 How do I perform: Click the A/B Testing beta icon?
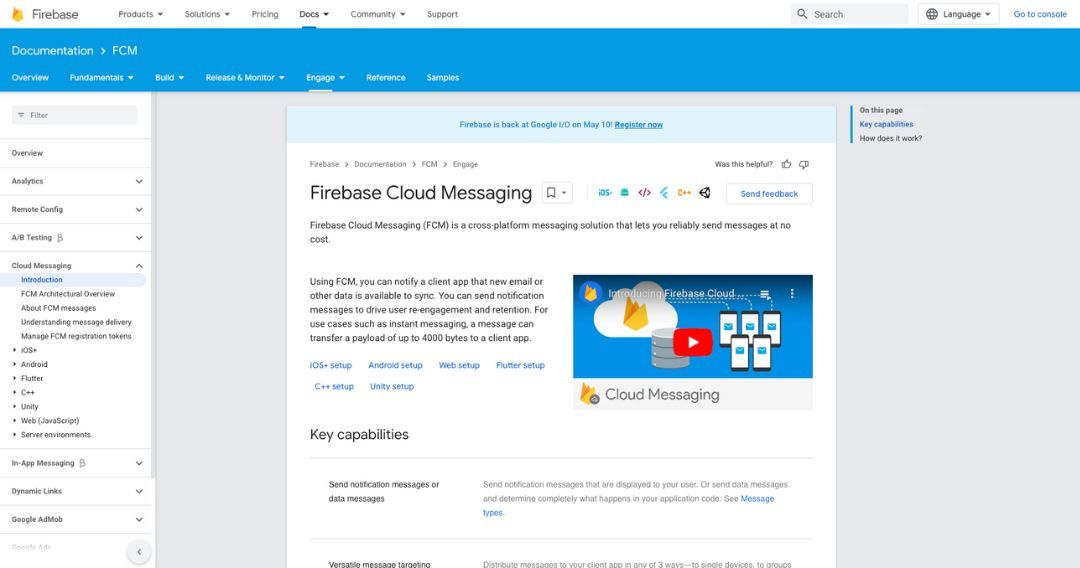point(60,238)
